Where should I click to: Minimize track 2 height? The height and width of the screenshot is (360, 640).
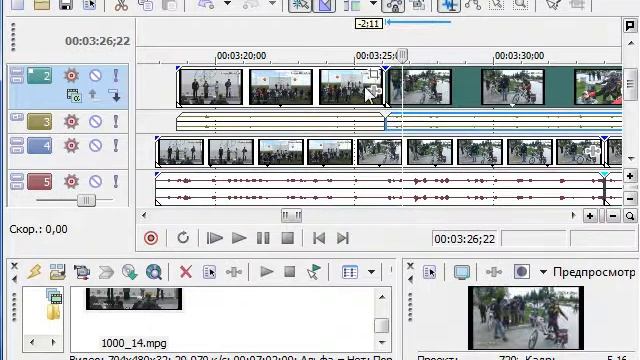(16, 72)
